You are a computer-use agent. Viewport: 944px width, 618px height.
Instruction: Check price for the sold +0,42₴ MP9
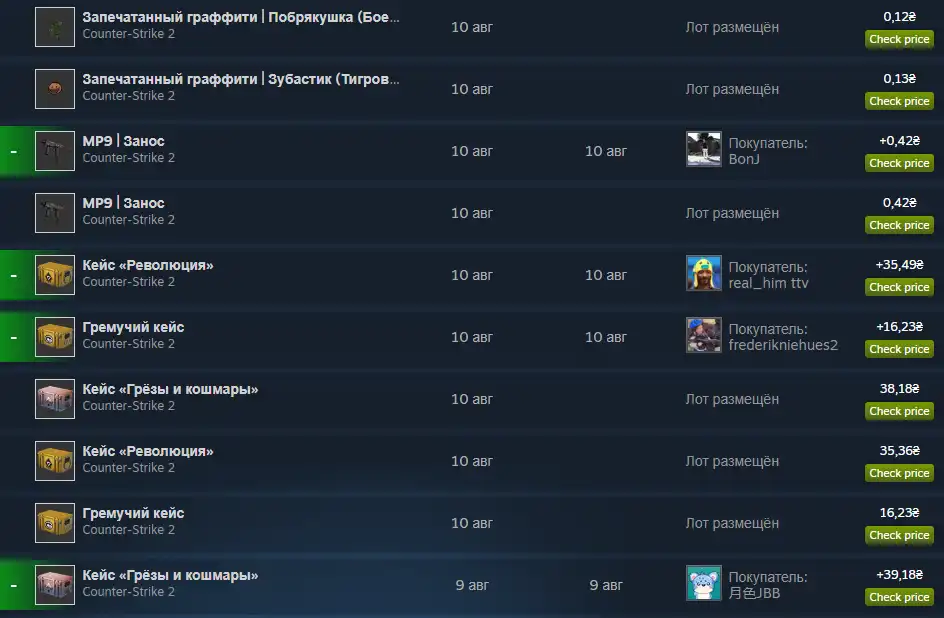tap(899, 163)
